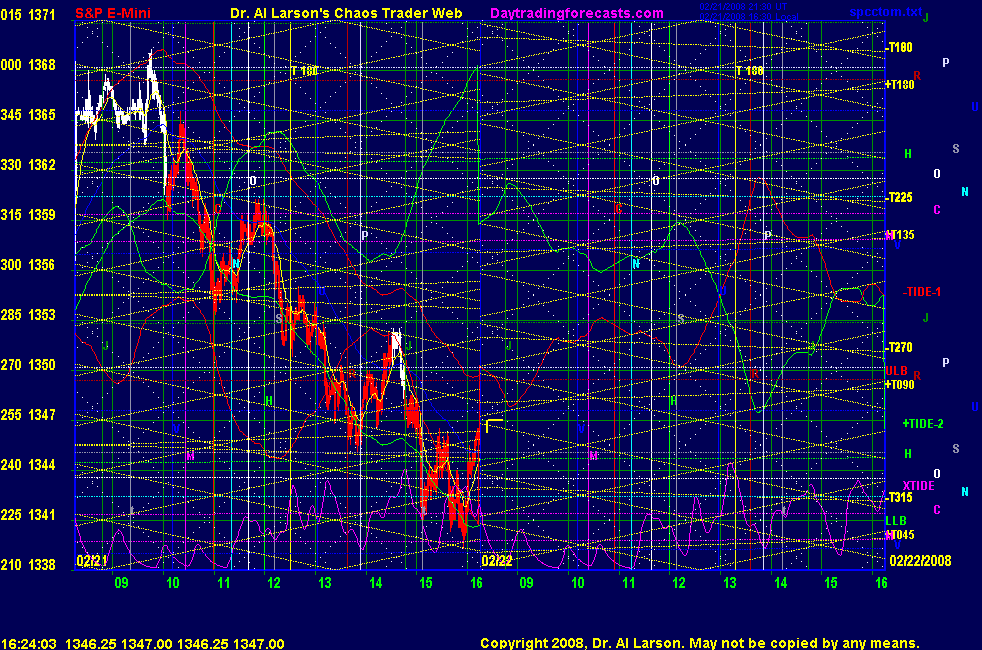This screenshot has width=982, height=650.
Task: Select the "315 1359" price axis label
Action: 28,215
